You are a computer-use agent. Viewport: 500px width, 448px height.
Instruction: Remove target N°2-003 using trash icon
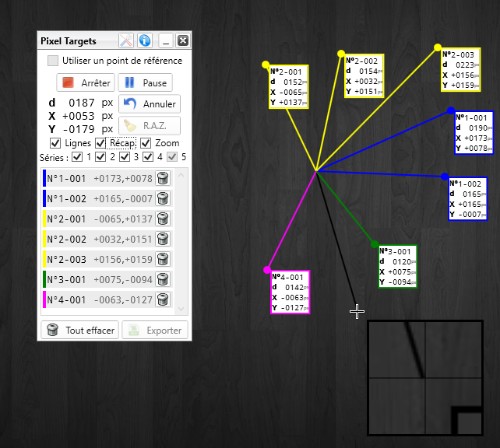[x=163, y=259]
